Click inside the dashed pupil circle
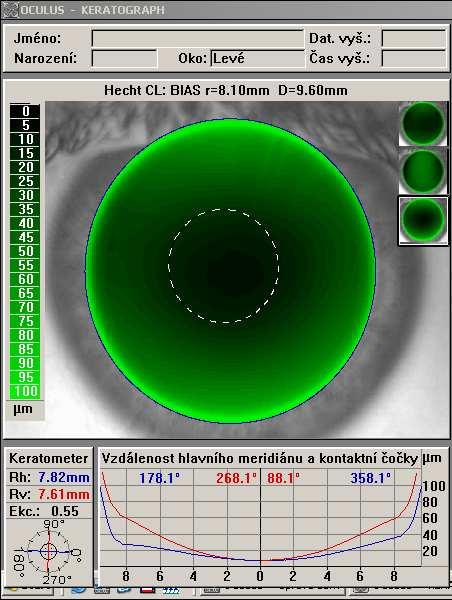This screenshot has width=452, height=600. [224, 266]
